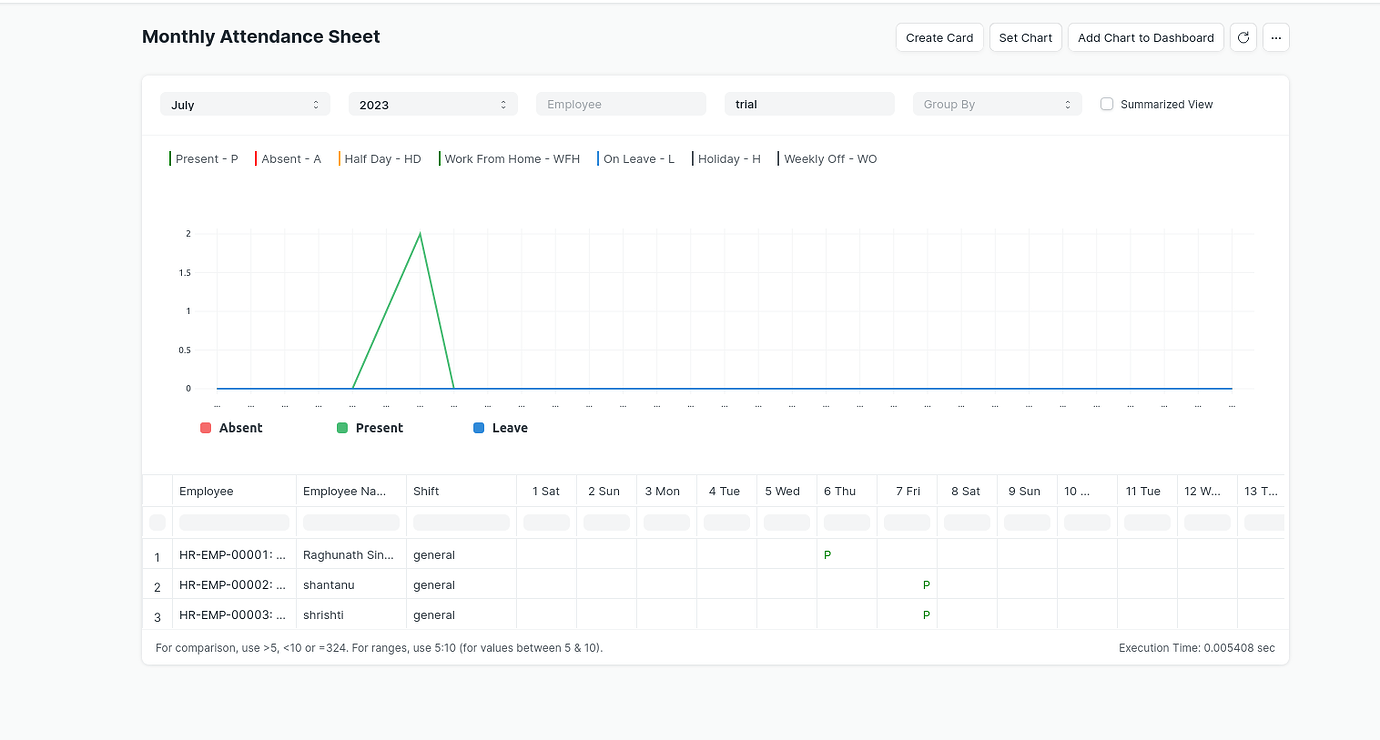This screenshot has height=740, width=1380.
Task: Click the red Absent legend marker
Action: click(x=207, y=427)
